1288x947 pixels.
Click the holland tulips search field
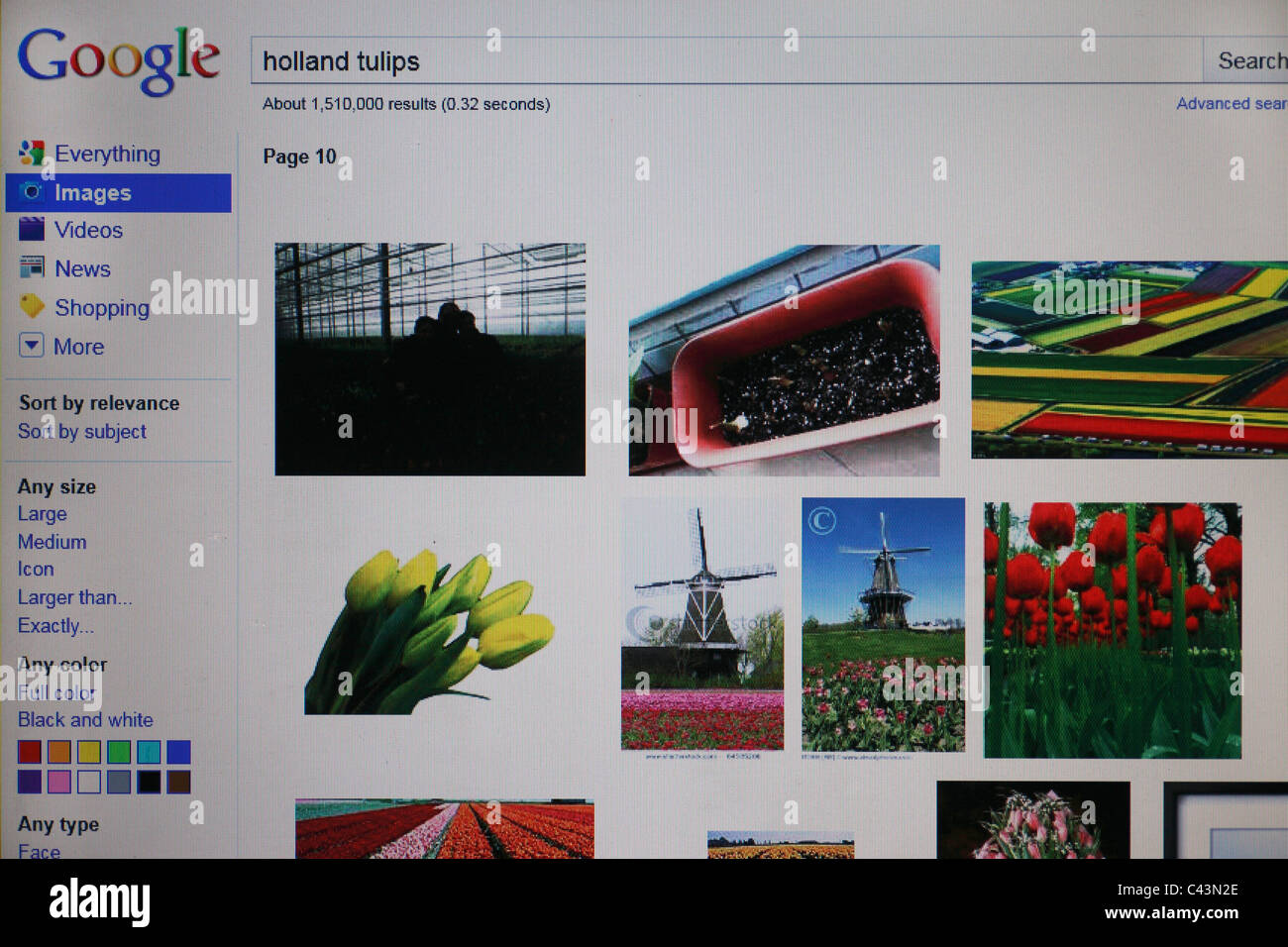point(726,60)
